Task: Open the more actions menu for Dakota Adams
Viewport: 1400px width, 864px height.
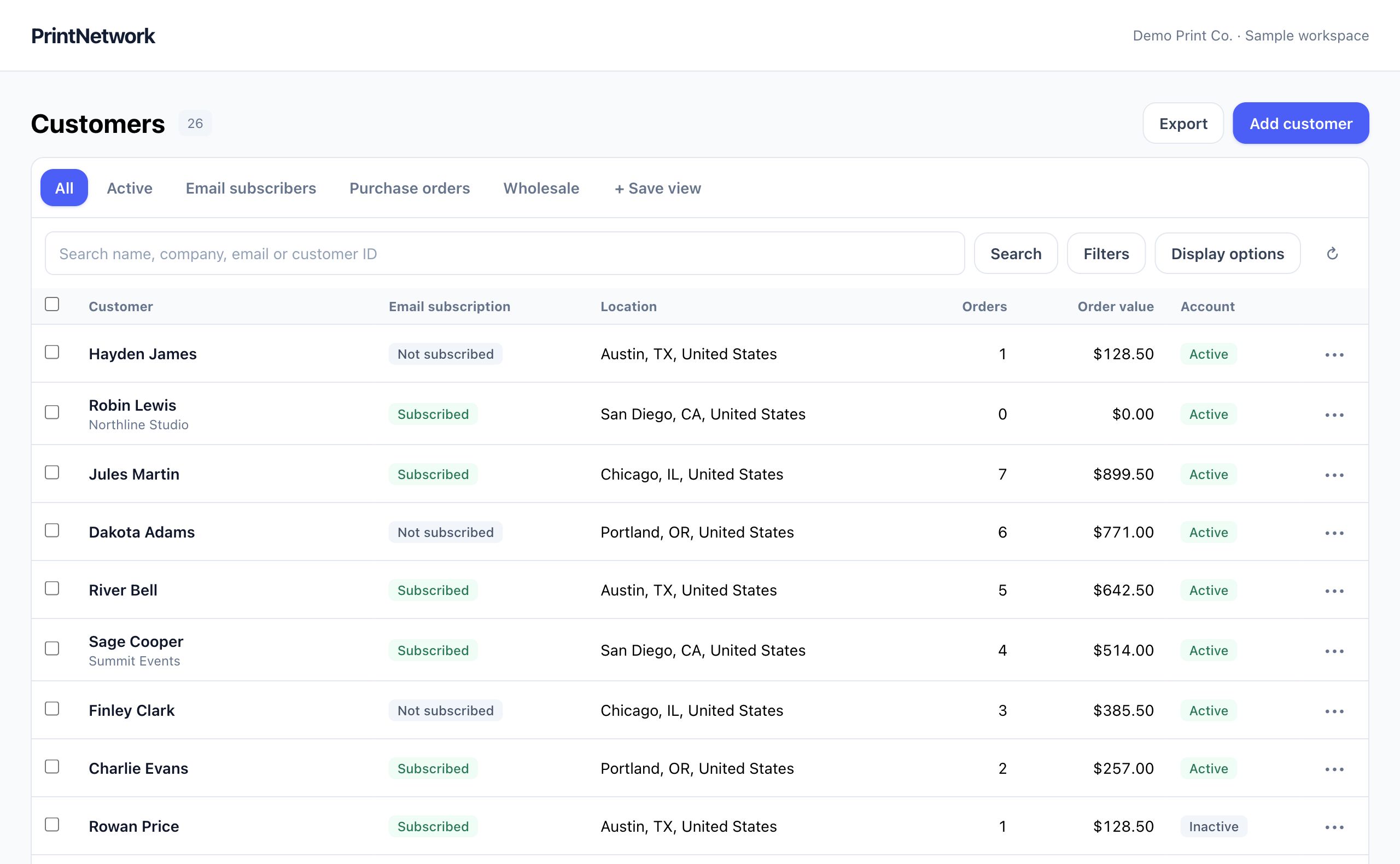Action: (1334, 533)
